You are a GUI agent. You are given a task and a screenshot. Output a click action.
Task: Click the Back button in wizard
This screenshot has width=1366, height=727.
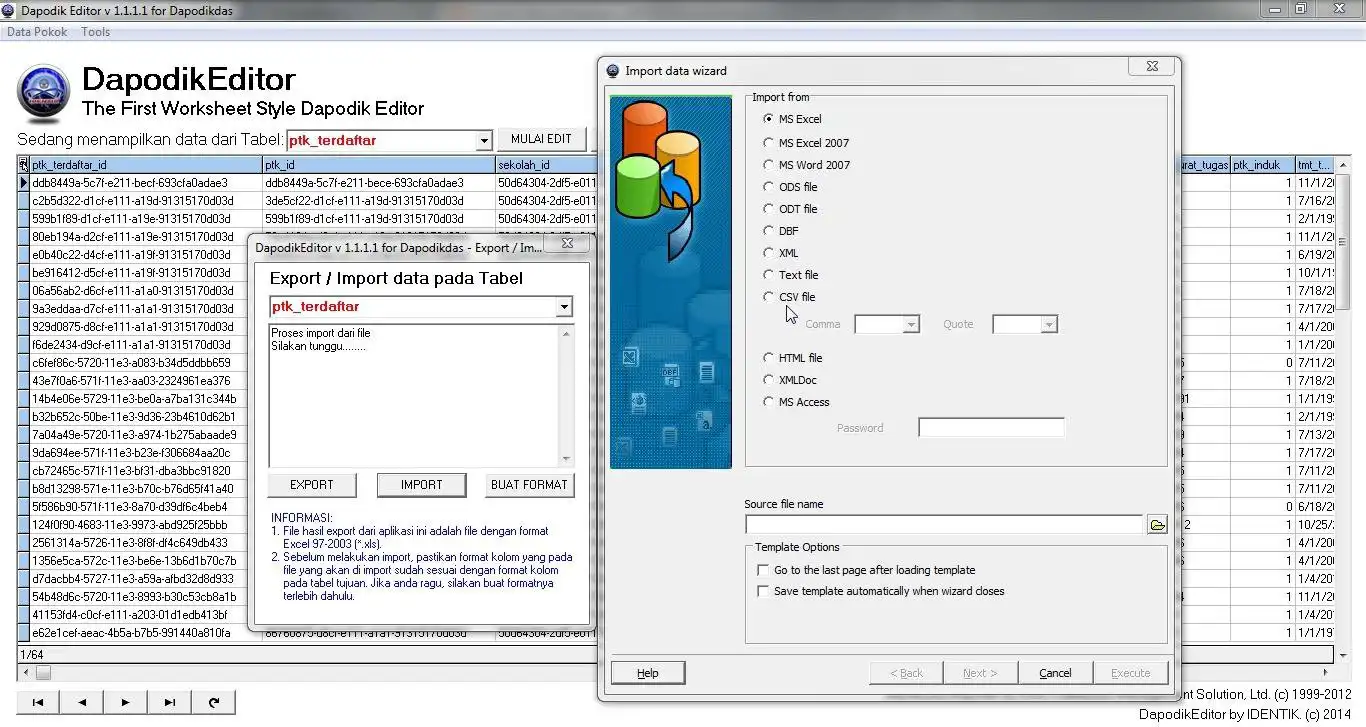907,673
